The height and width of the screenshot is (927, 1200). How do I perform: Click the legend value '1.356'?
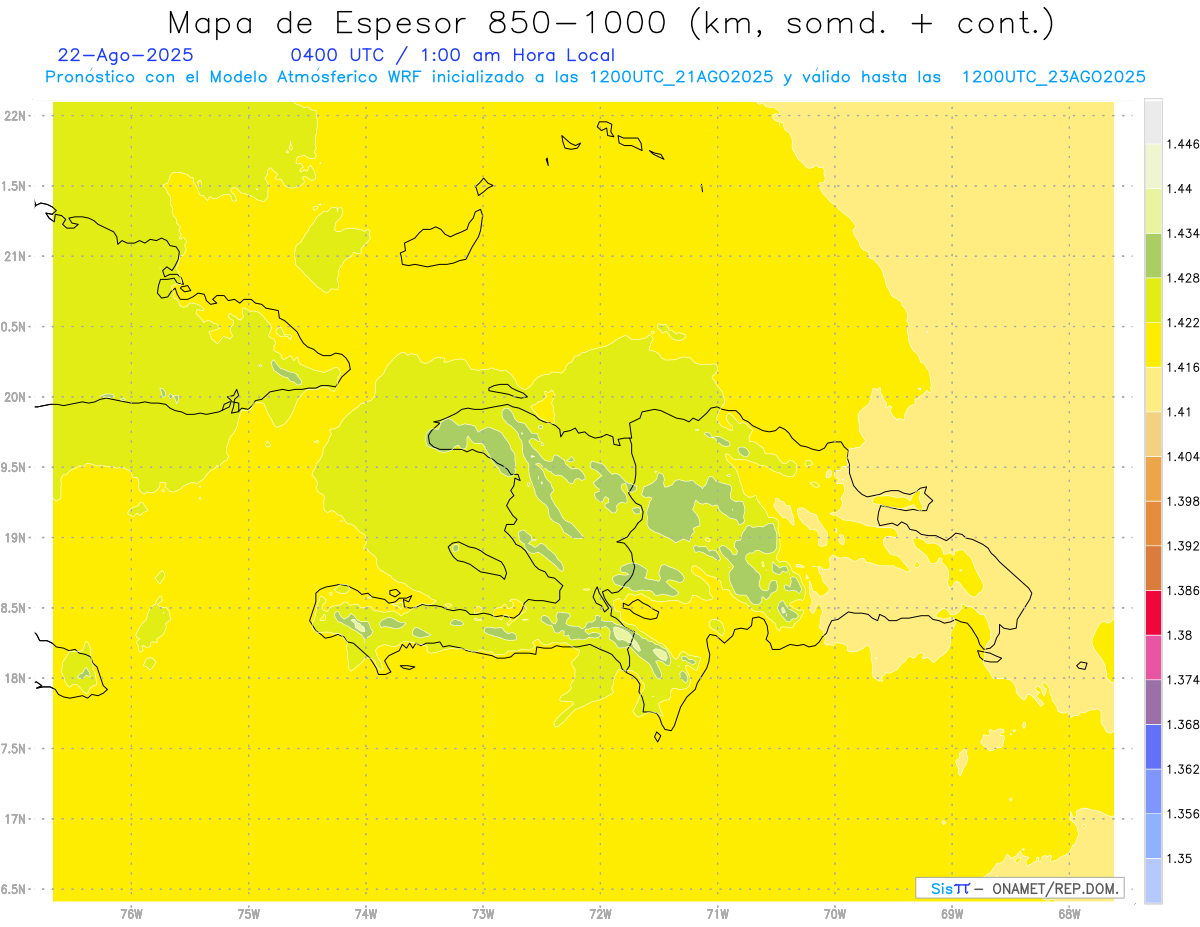[x=1183, y=814]
